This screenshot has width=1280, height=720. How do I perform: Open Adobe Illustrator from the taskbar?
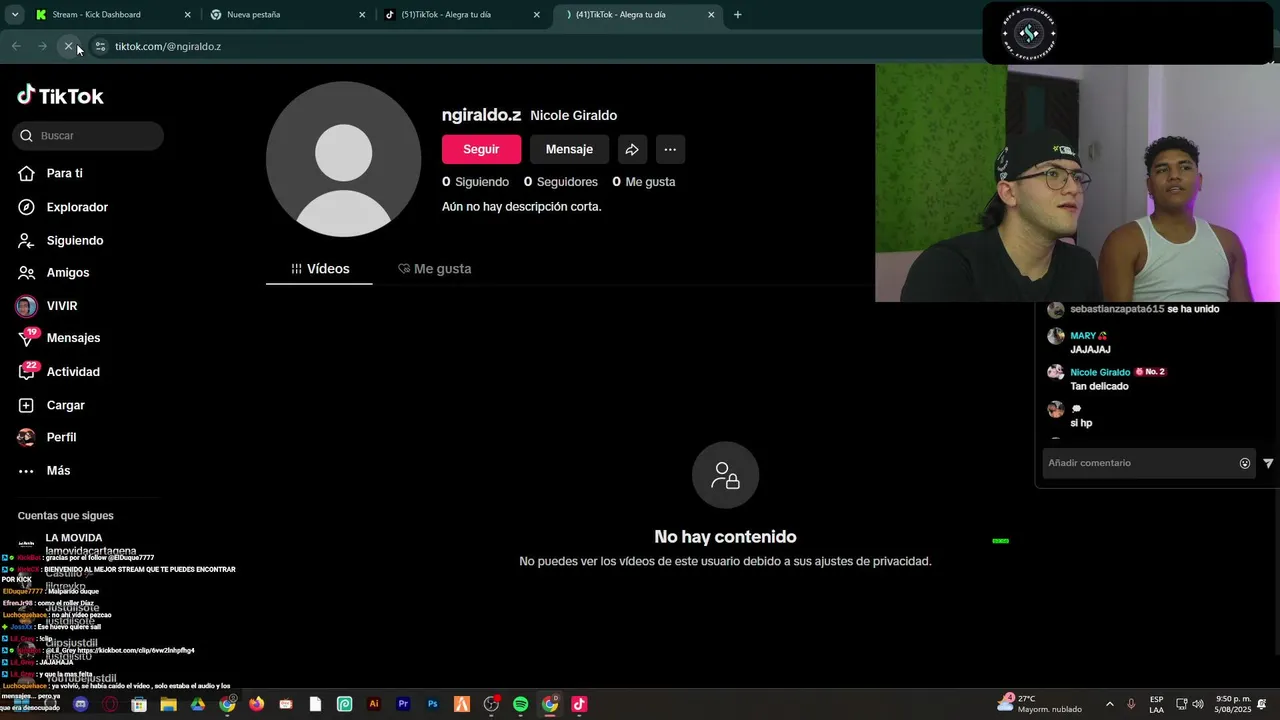374,704
